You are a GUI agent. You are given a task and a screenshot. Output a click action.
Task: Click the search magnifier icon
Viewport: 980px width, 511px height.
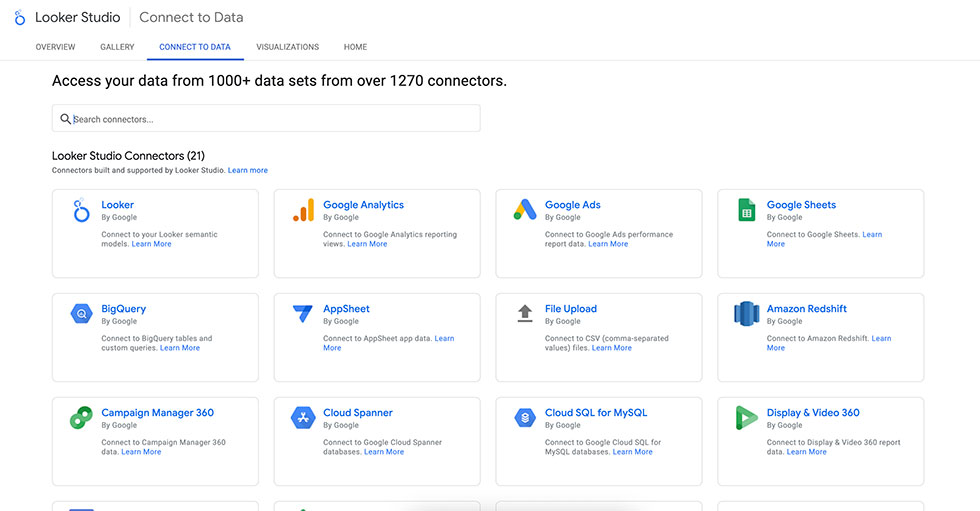[x=65, y=119]
